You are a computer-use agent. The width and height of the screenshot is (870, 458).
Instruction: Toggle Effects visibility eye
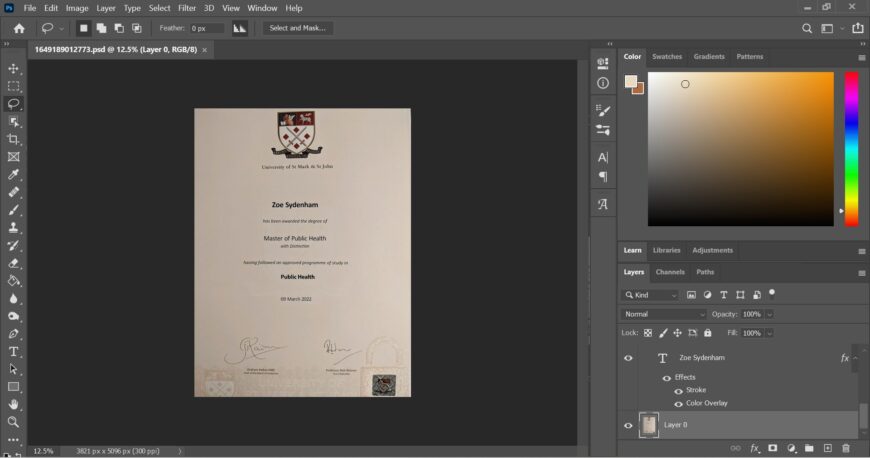(x=666, y=378)
